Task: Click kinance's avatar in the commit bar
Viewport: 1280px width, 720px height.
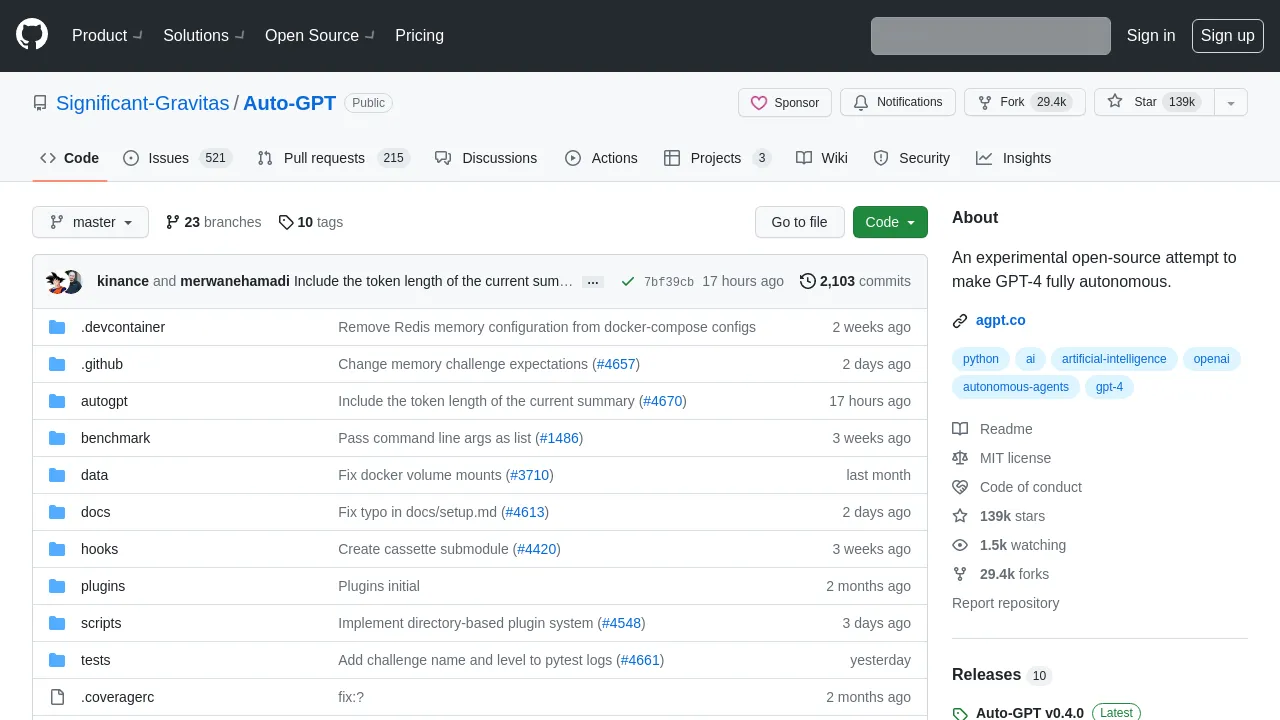Action: [56, 282]
